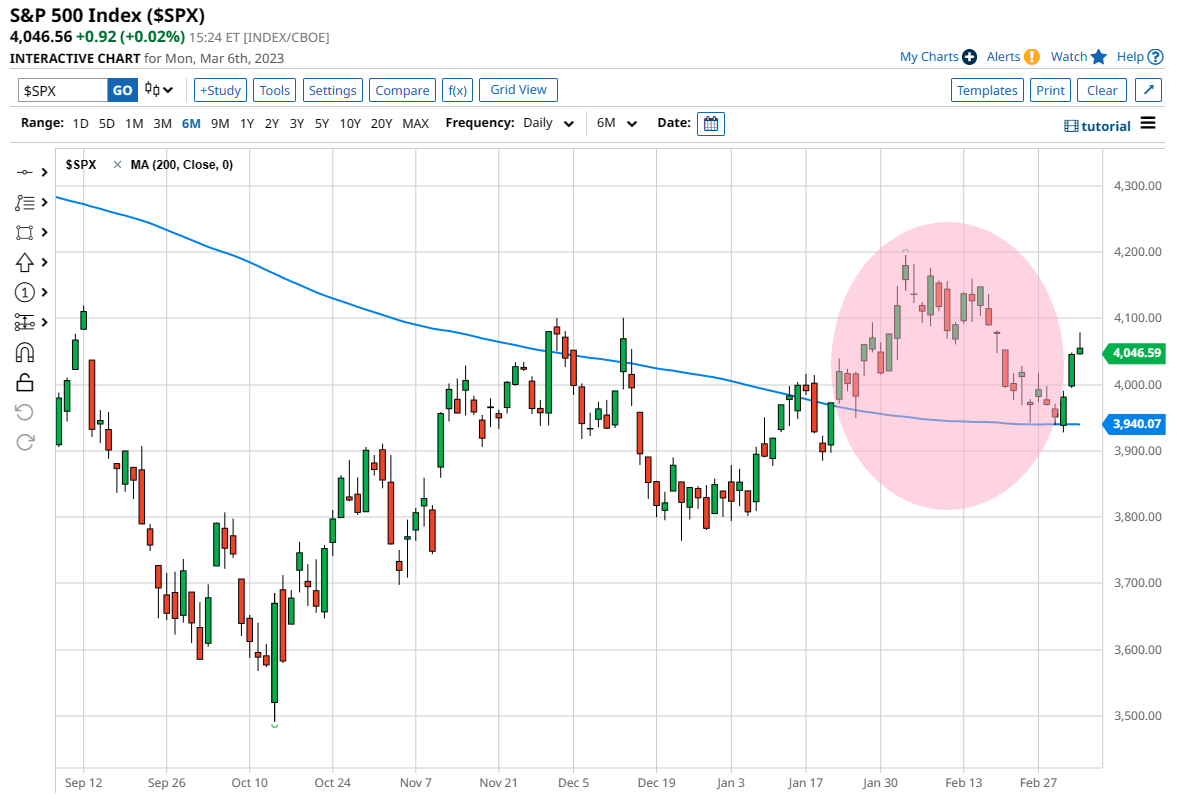
Task: Select the 10Y range
Action: click(x=350, y=123)
